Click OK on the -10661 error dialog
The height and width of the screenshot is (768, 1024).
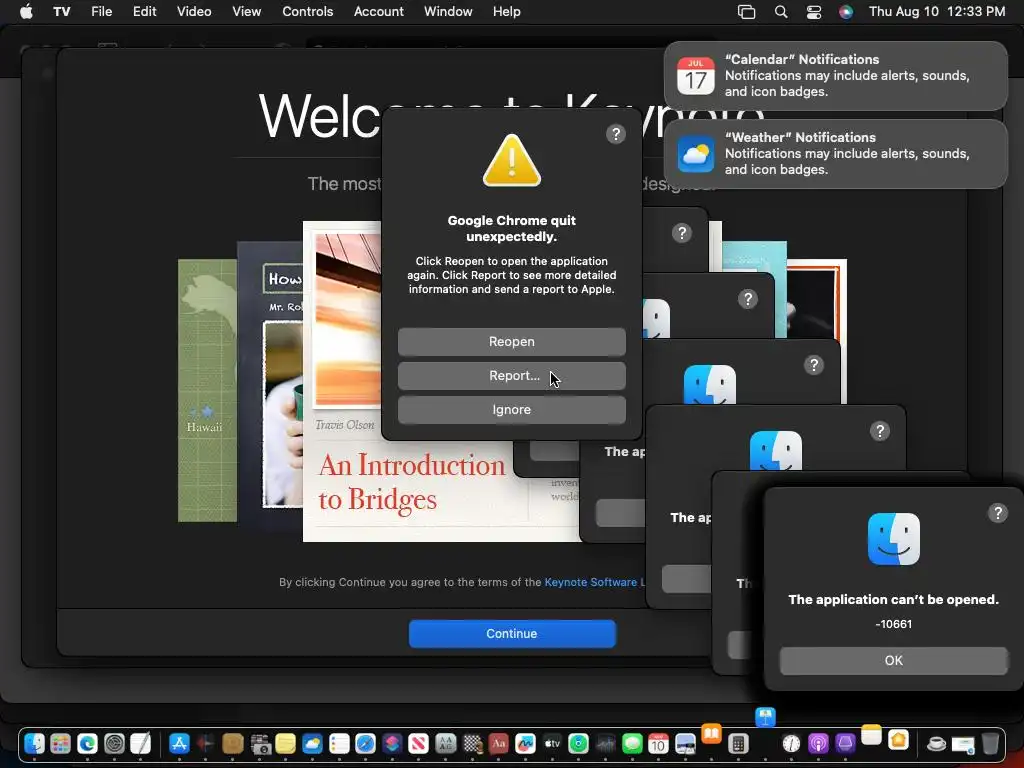[x=893, y=660]
